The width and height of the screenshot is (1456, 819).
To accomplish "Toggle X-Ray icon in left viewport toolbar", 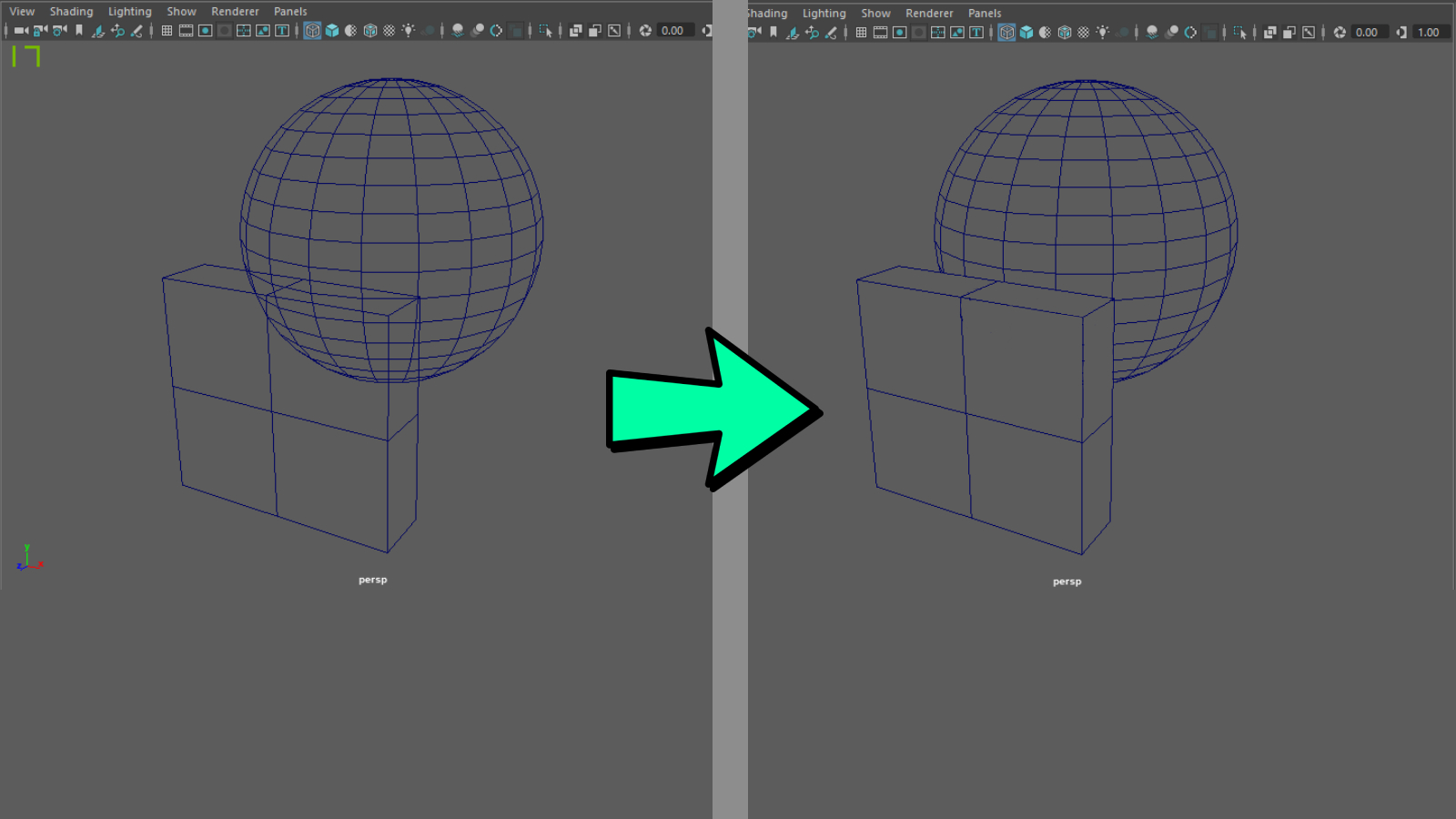I will point(575,30).
